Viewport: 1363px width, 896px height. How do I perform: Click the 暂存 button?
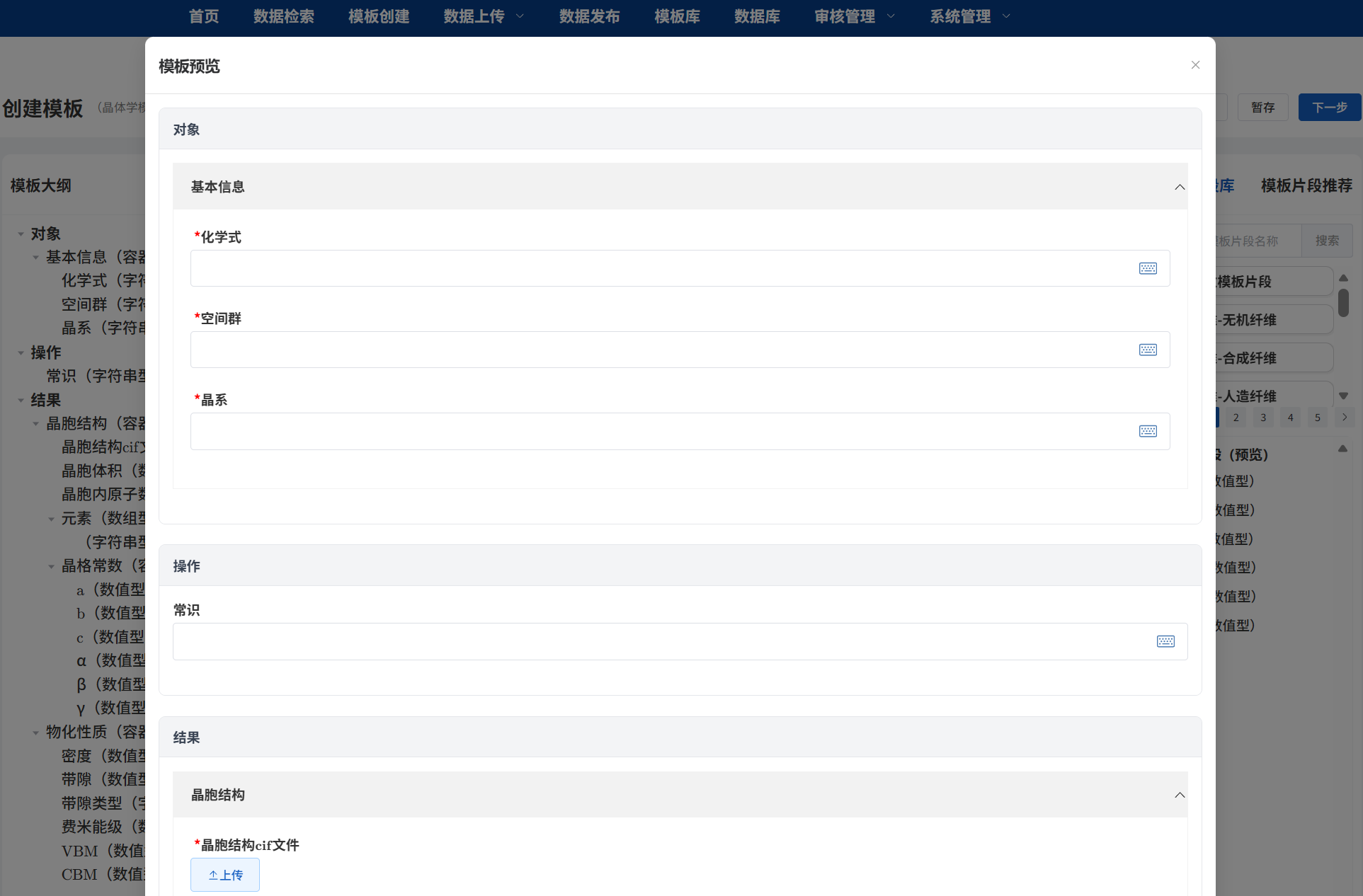point(1263,107)
